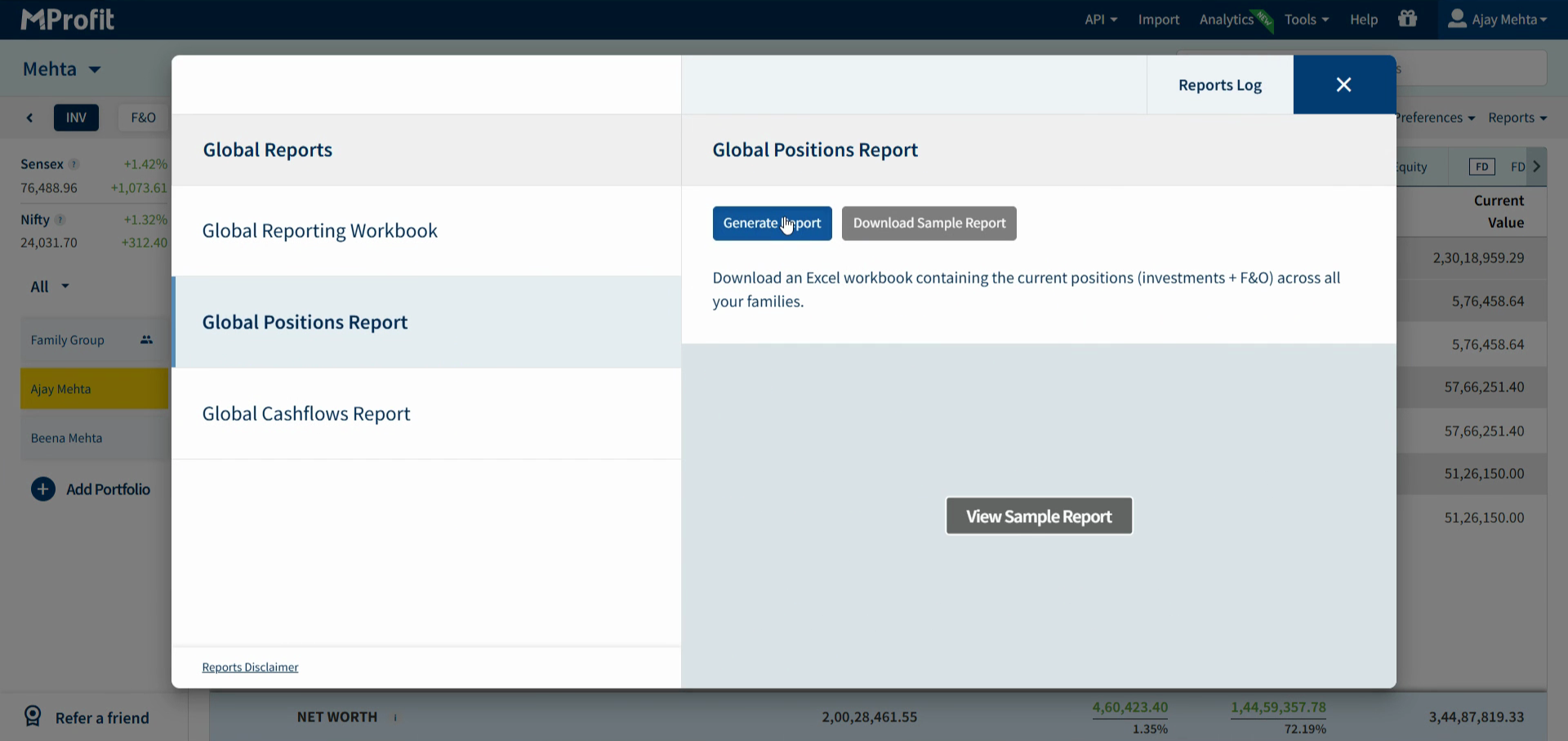Click the 4,60,423.40 underlined value
The image size is (1568, 741).
click(x=1130, y=708)
